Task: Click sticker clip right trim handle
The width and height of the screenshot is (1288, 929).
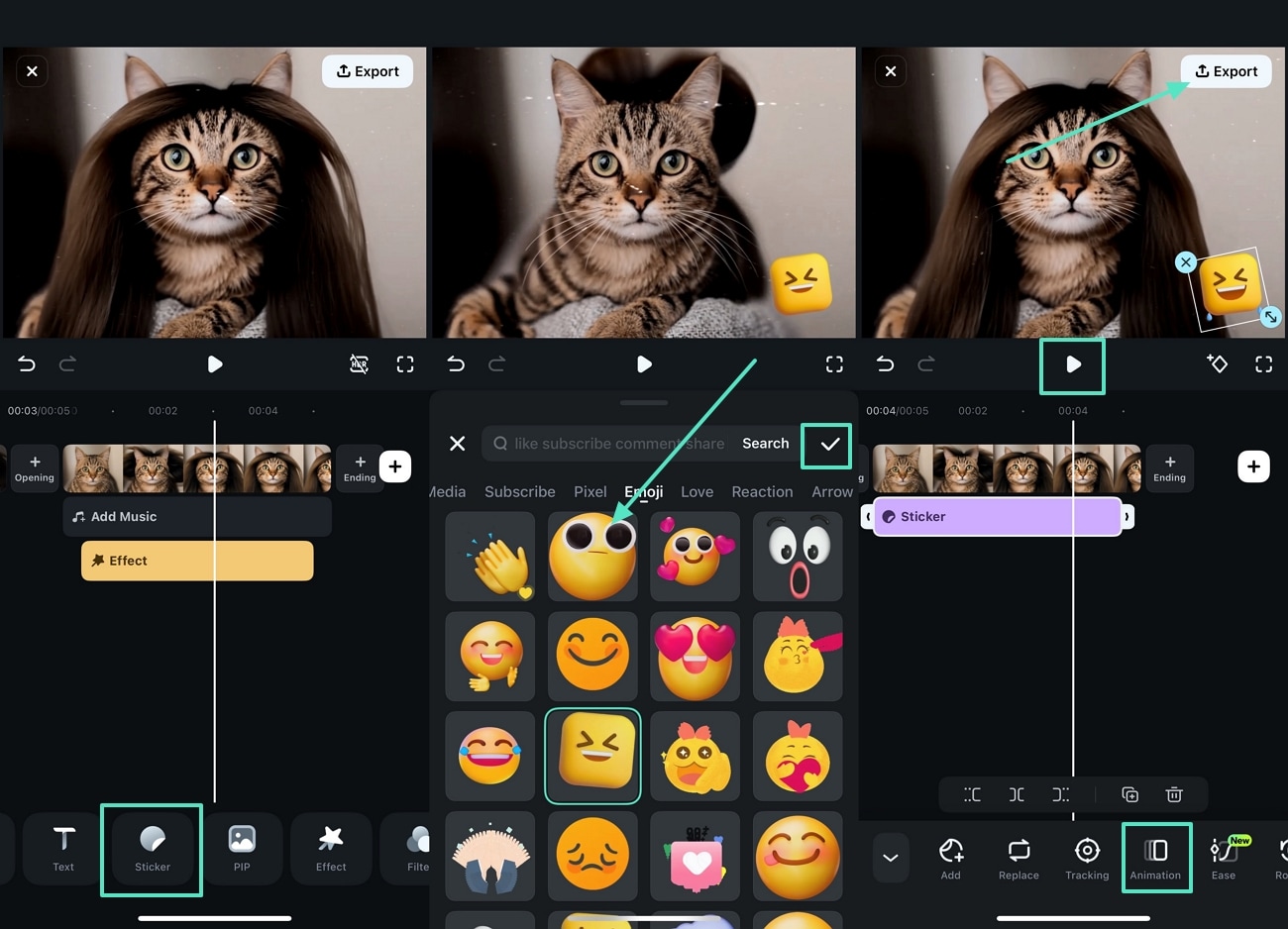Action: click(1127, 517)
